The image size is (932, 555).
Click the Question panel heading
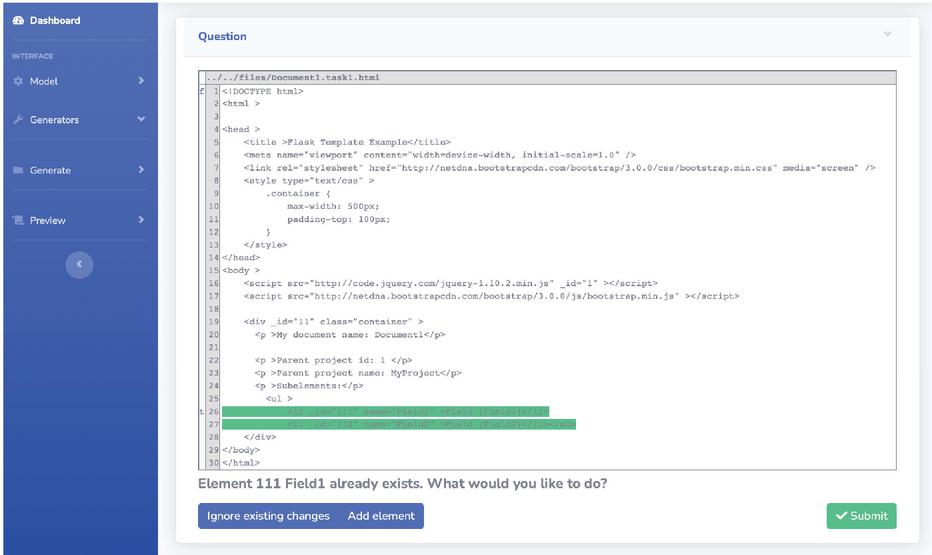point(222,37)
